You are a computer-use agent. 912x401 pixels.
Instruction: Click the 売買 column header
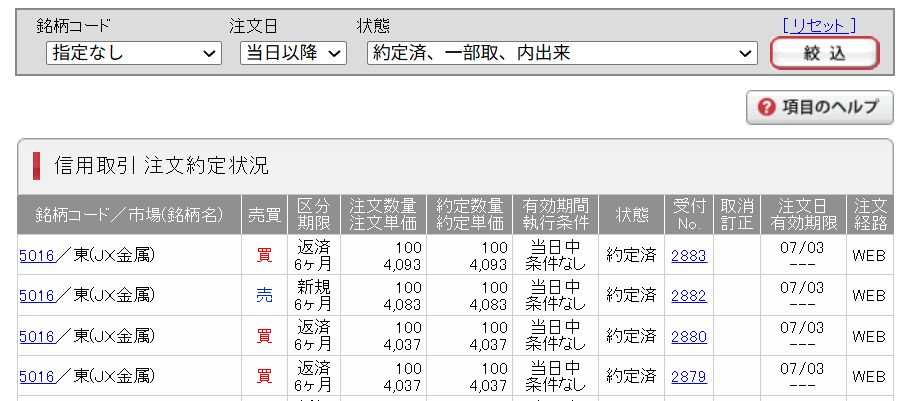click(x=264, y=215)
